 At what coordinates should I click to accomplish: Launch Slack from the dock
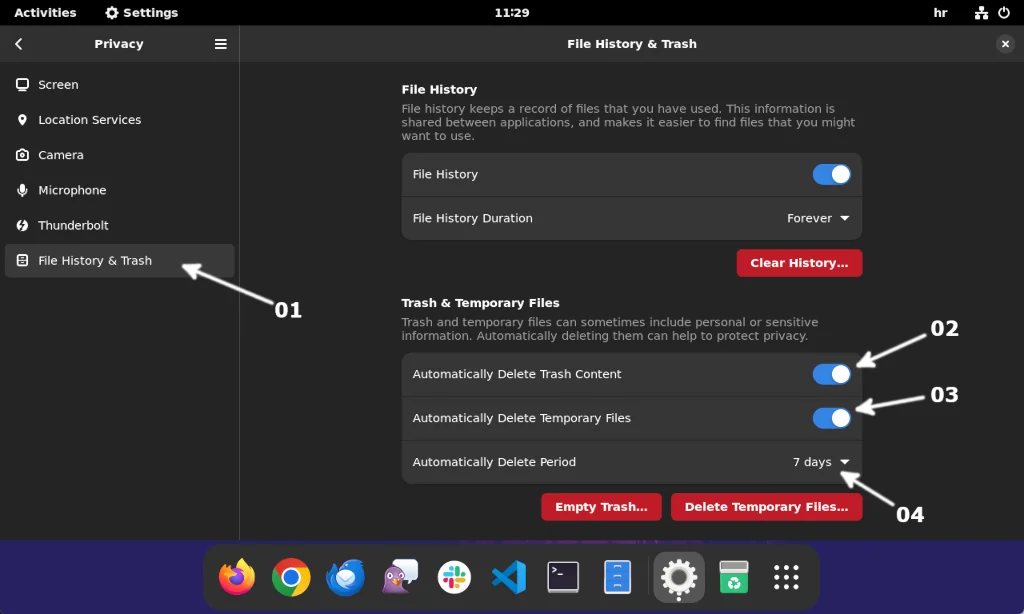454,577
